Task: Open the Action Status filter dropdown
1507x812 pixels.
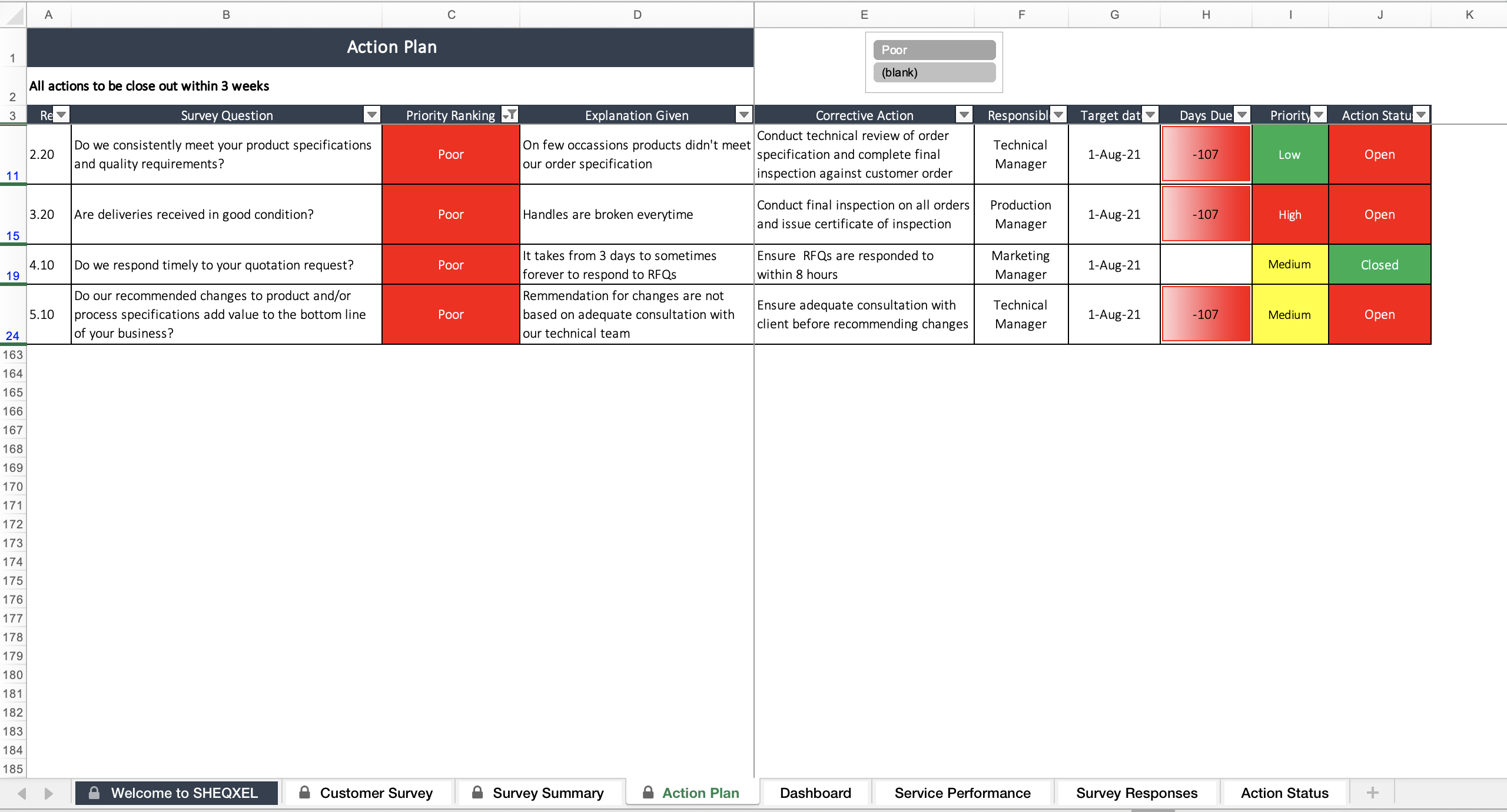Action: (1421, 115)
